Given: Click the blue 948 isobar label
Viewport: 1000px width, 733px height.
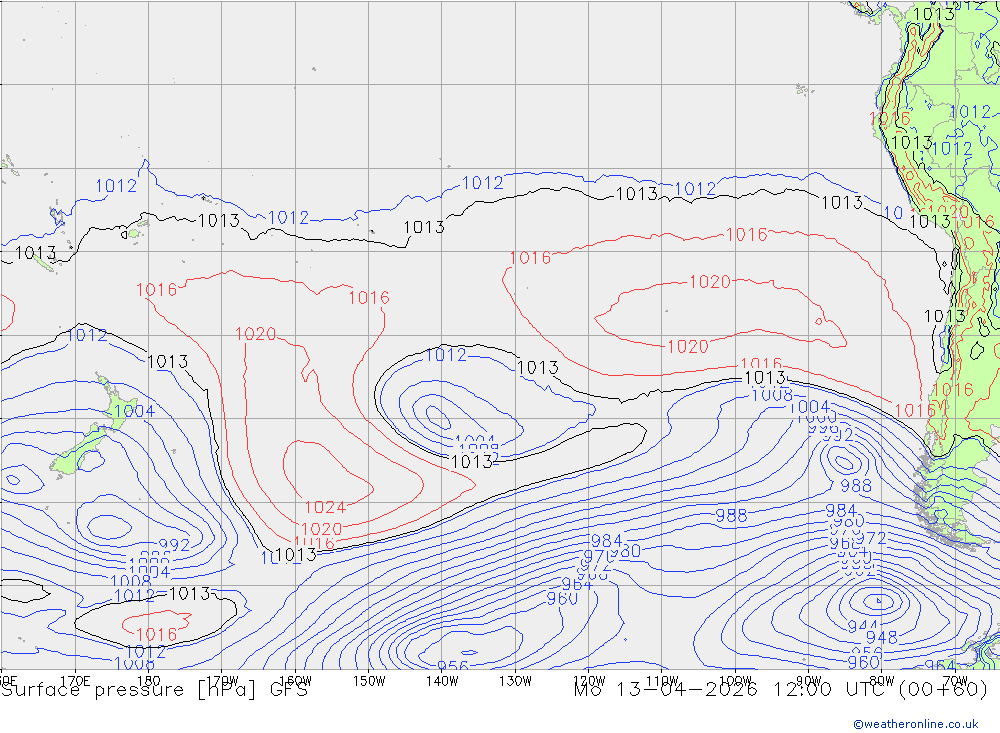Looking at the screenshot, I should coord(881,637).
